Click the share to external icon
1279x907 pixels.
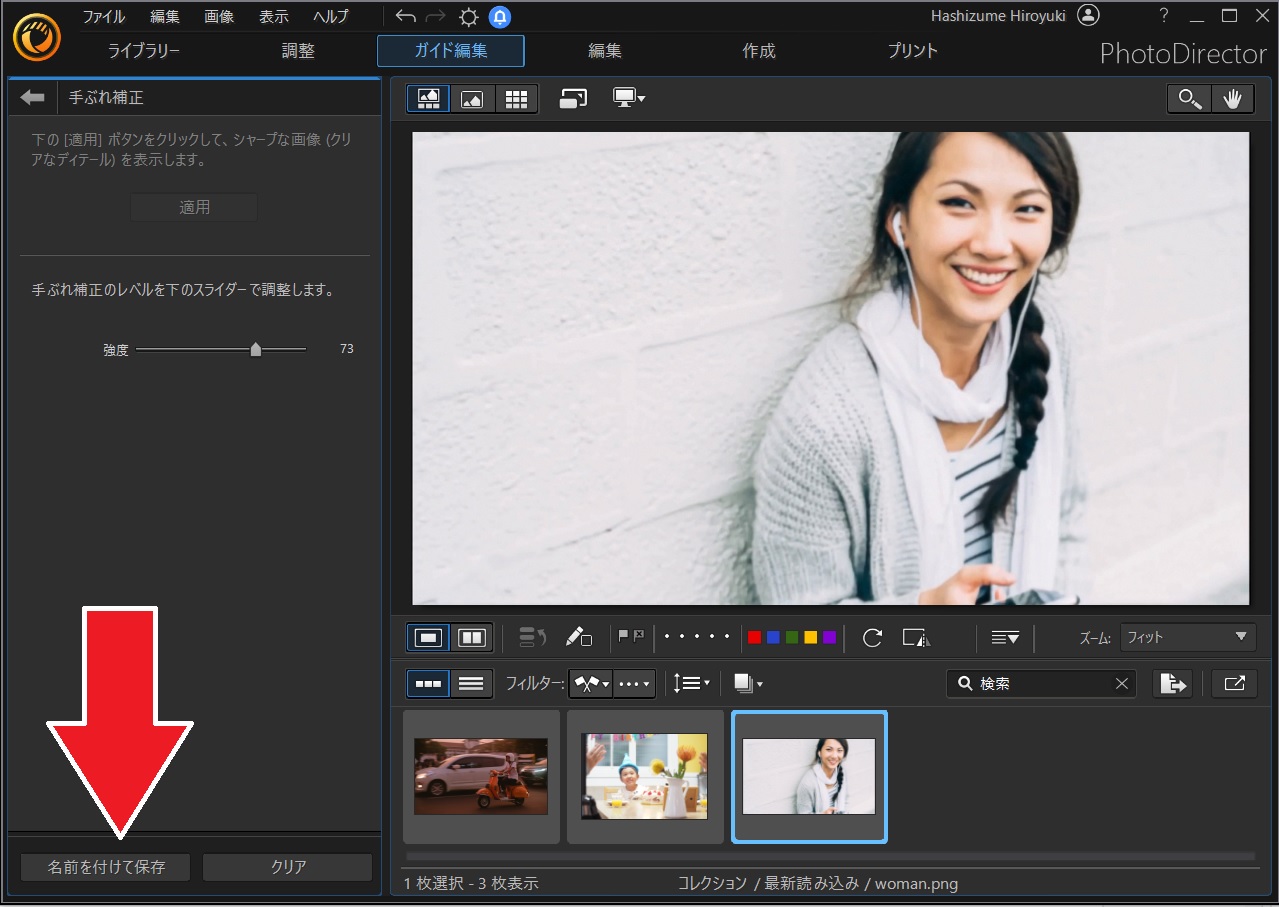tap(1234, 683)
